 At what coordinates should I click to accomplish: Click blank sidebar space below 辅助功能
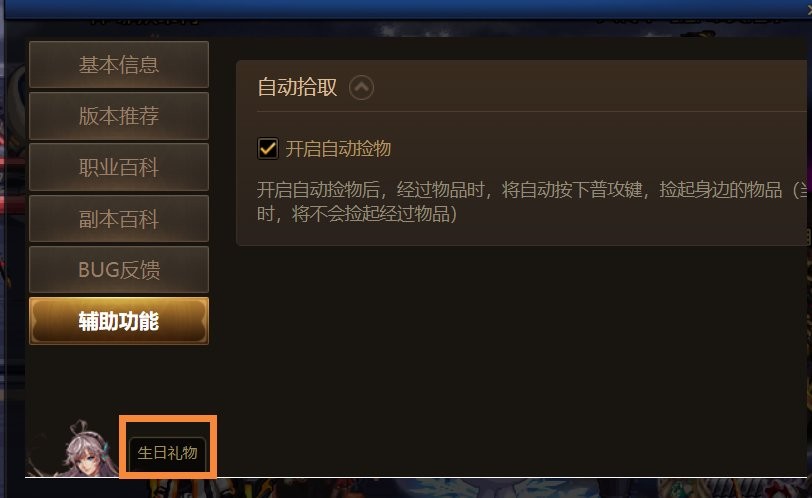(x=119, y=380)
